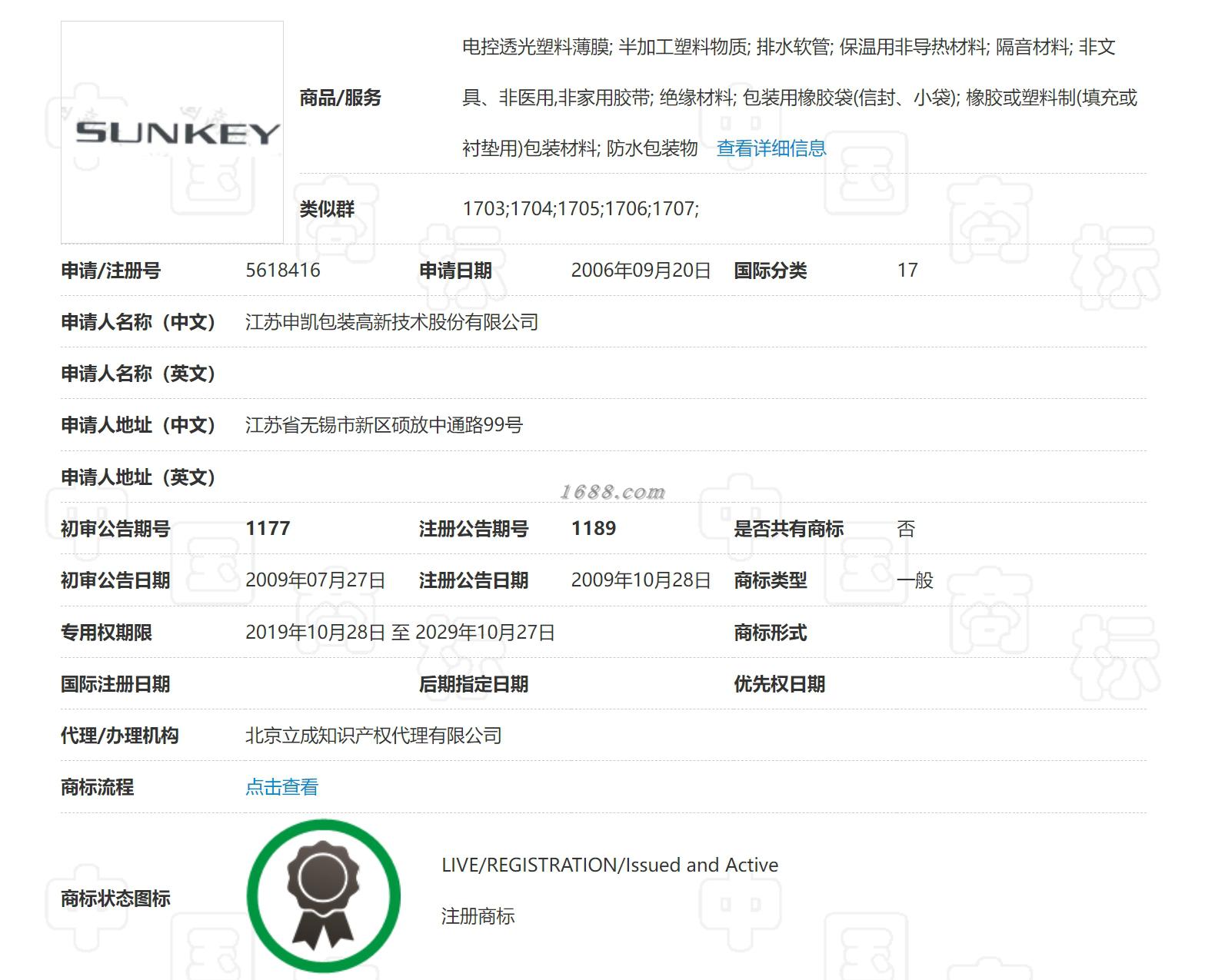Select application date 2006年09月20日
The height and width of the screenshot is (980, 1225).
point(641,271)
